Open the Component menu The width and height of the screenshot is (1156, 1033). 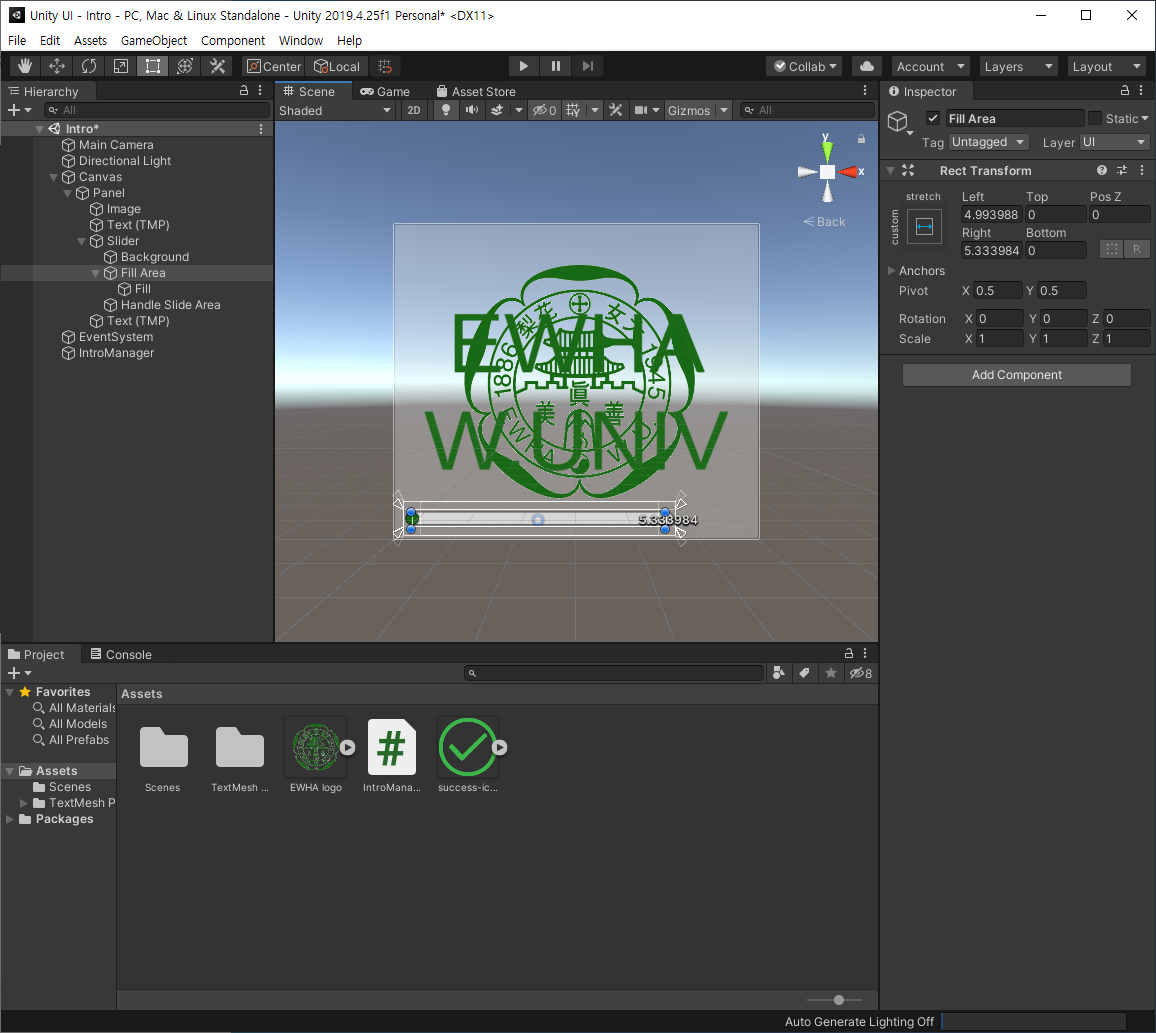click(x=233, y=41)
